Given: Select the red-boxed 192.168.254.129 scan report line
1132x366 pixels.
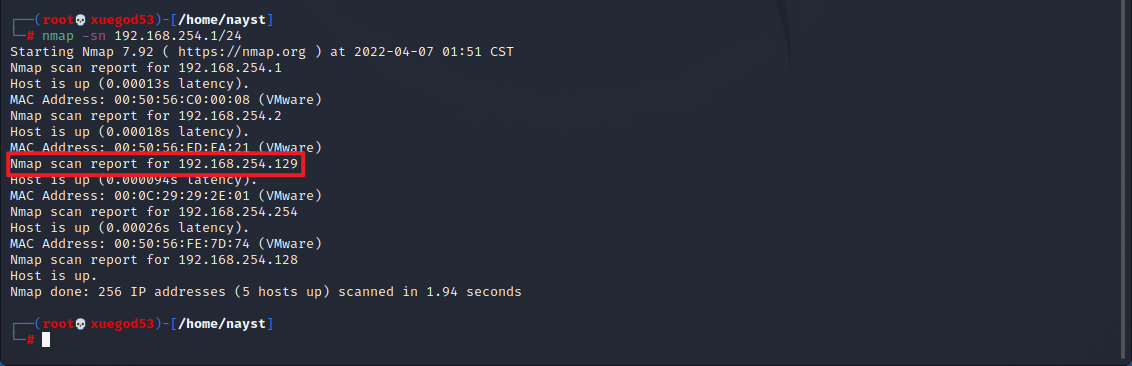Looking at the screenshot, I should coord(154,164).
